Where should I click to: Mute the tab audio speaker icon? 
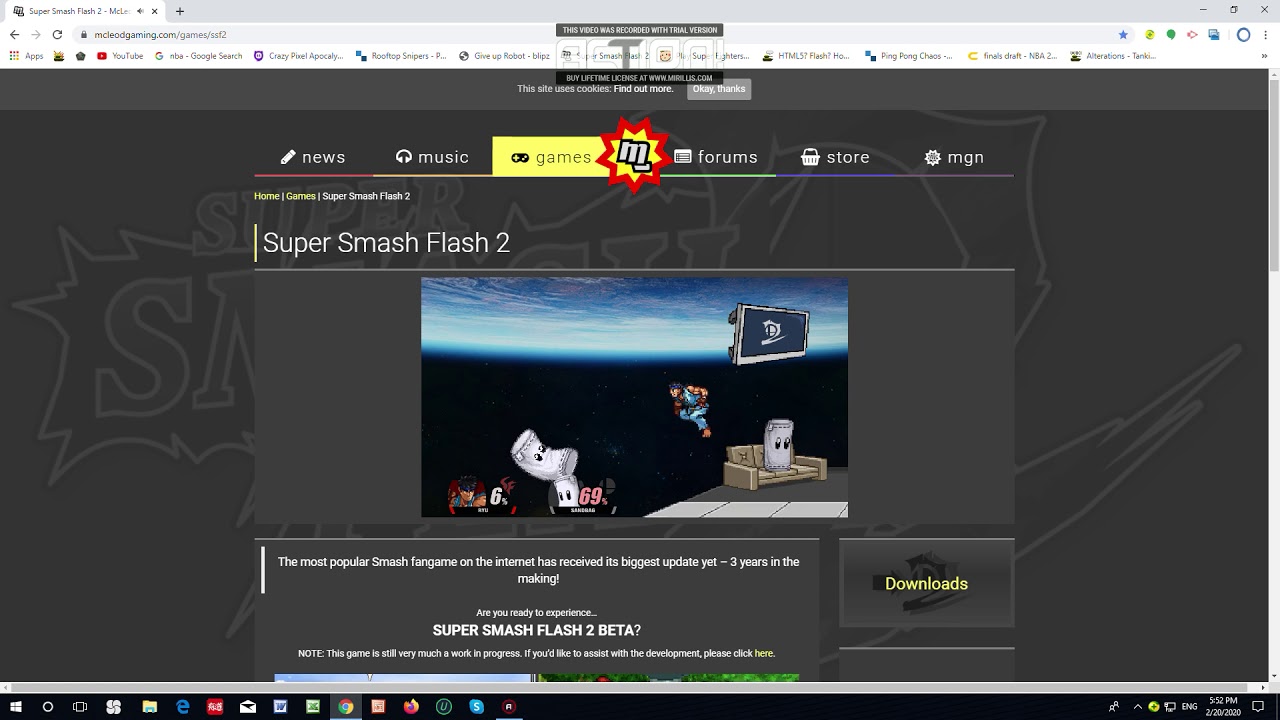click(x=139, y=11)
